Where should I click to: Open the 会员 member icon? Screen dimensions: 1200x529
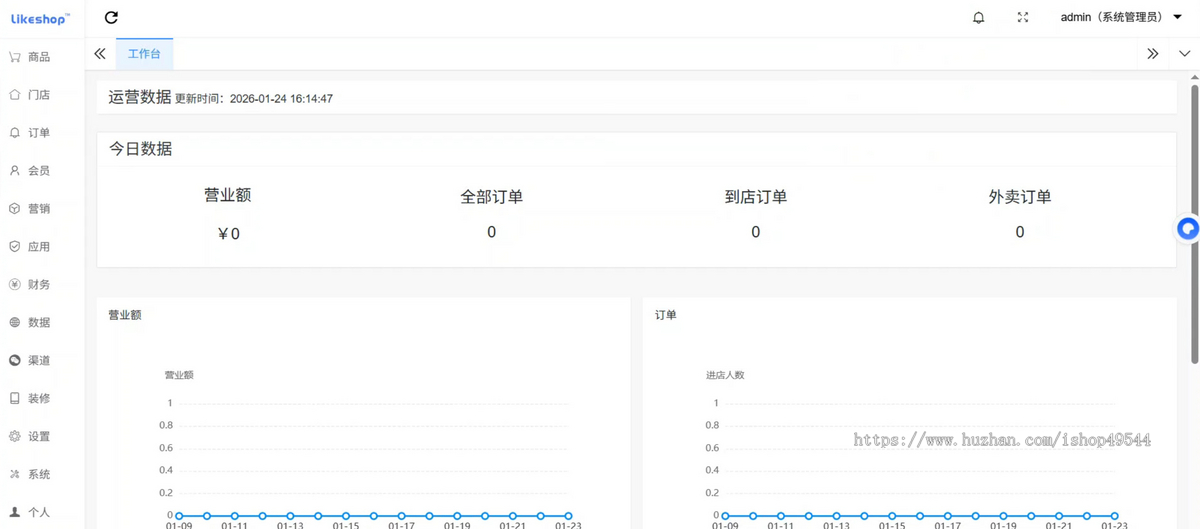tap(15, 171)
